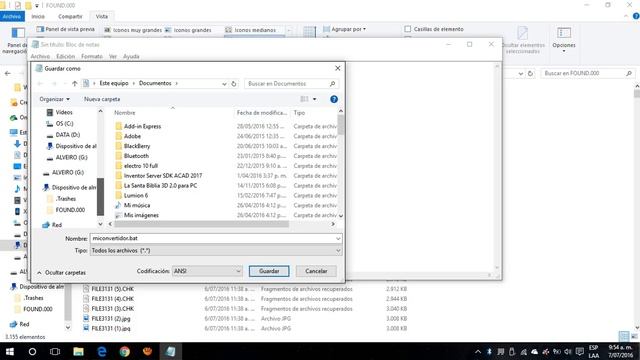Select Red network in dialog tree
640x360 pixels.
coord(57,225)
